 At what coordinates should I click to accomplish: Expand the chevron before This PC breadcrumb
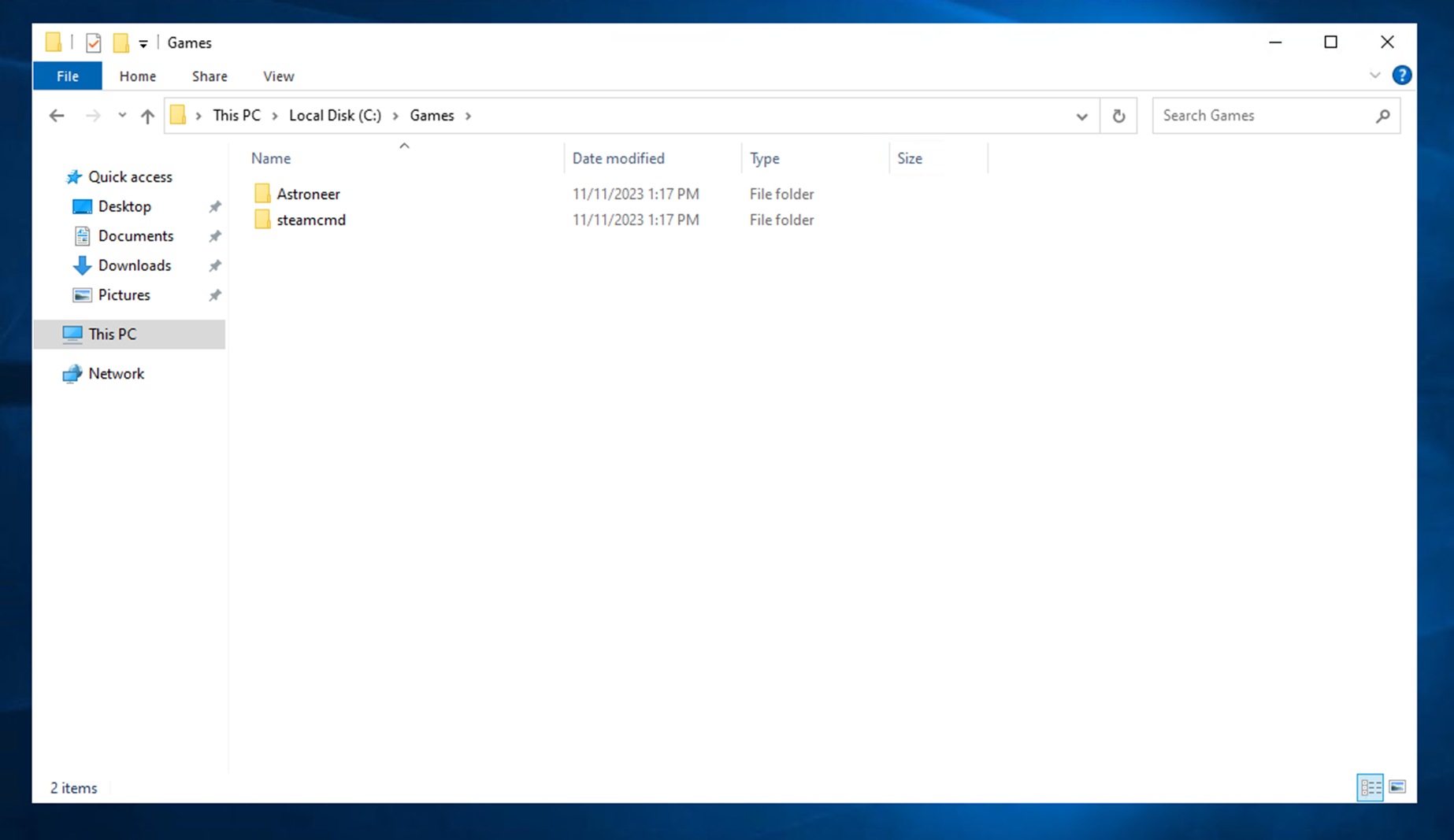pos(198,116)
